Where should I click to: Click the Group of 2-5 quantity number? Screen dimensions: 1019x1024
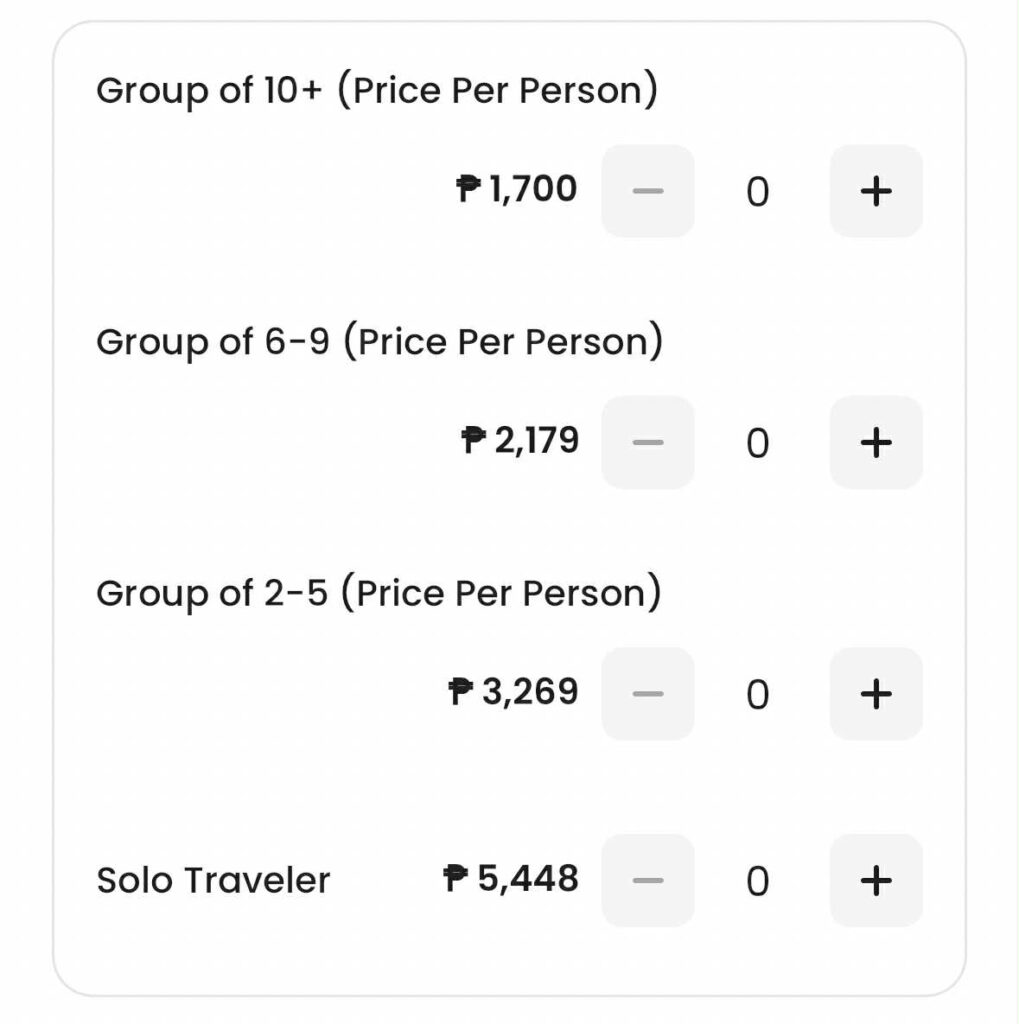point(758,693)
